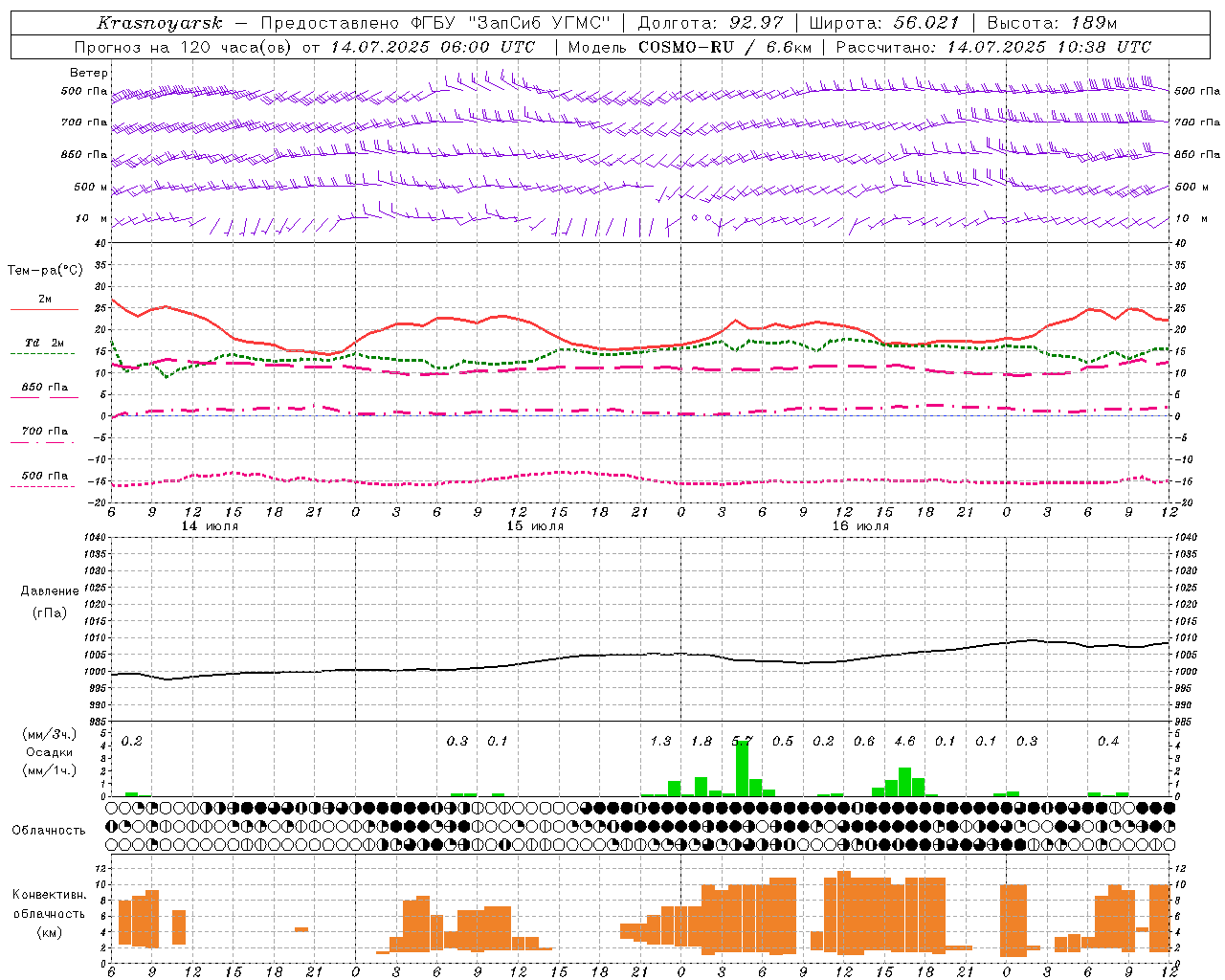1225x980 pixels.
Task: Click the "Облачность" cloud cover label
Action: point(49,831)
